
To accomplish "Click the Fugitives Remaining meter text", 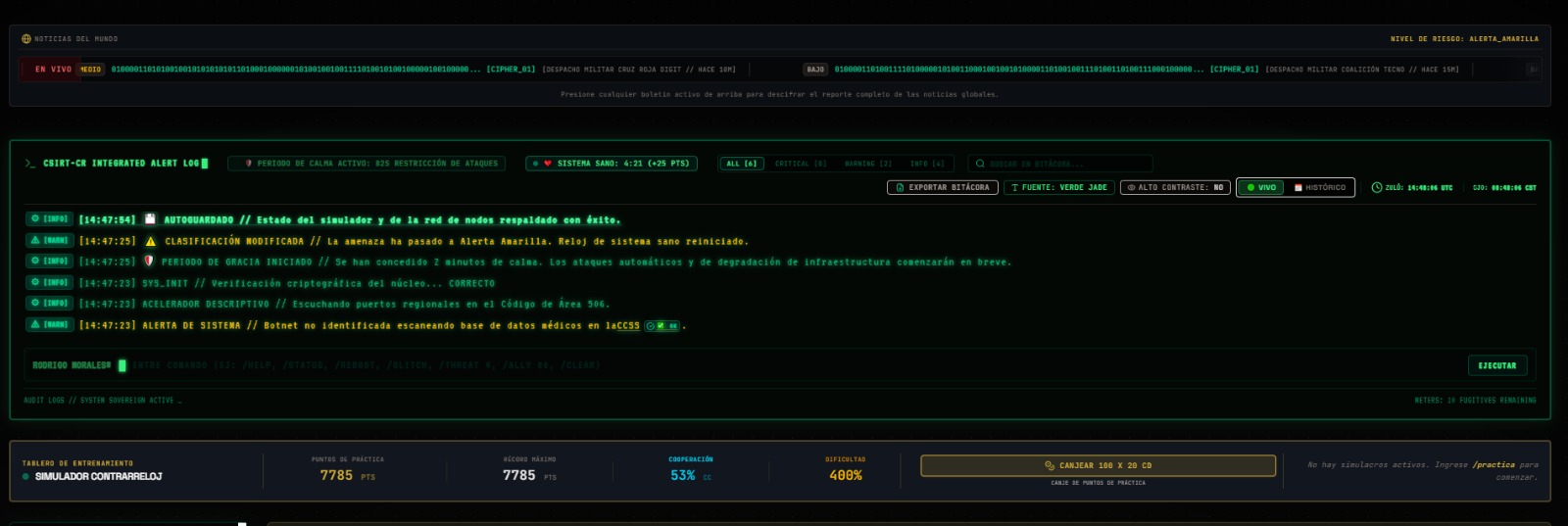I will [1476, 400].
